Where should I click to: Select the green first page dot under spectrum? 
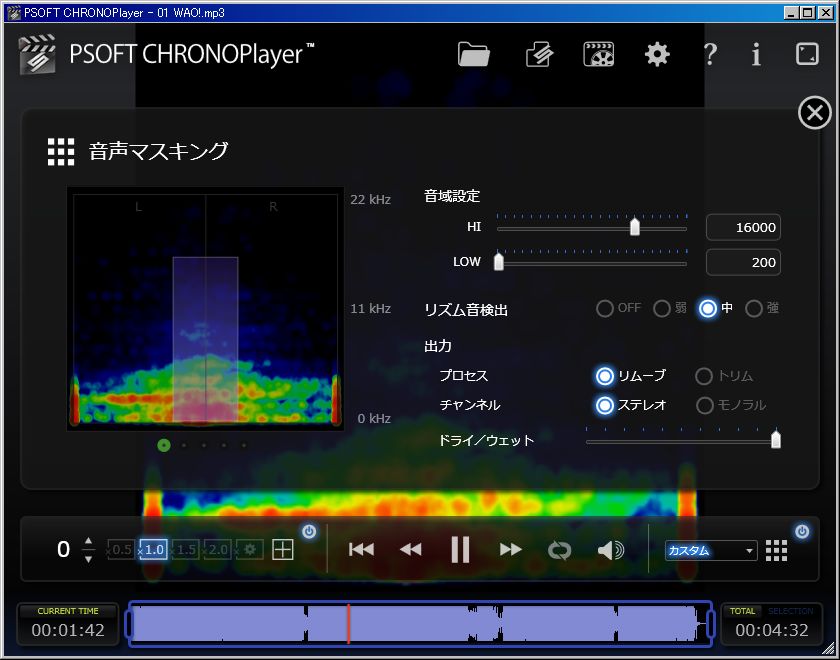point(164,445)
